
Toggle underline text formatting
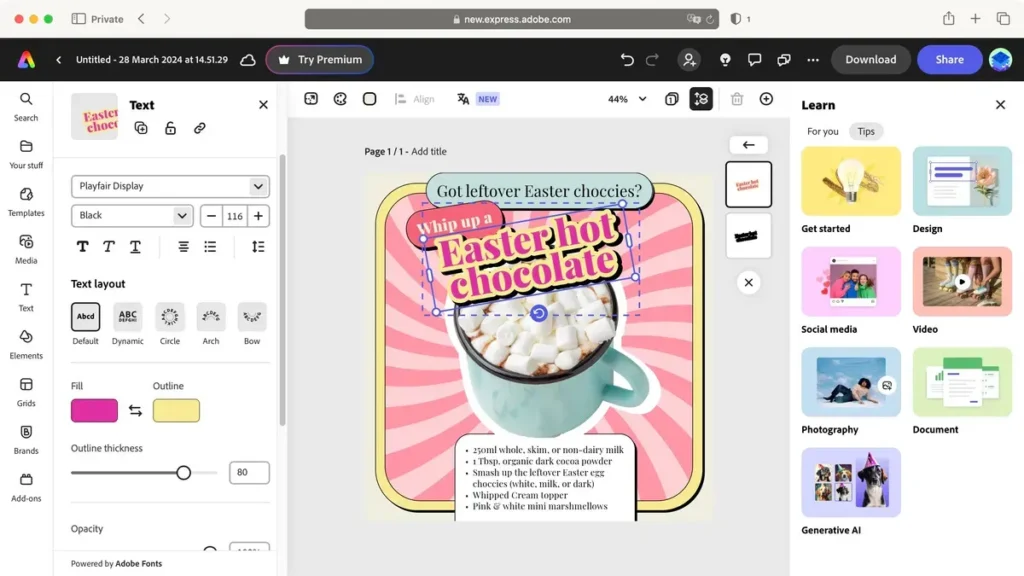(x=135, y=246)
